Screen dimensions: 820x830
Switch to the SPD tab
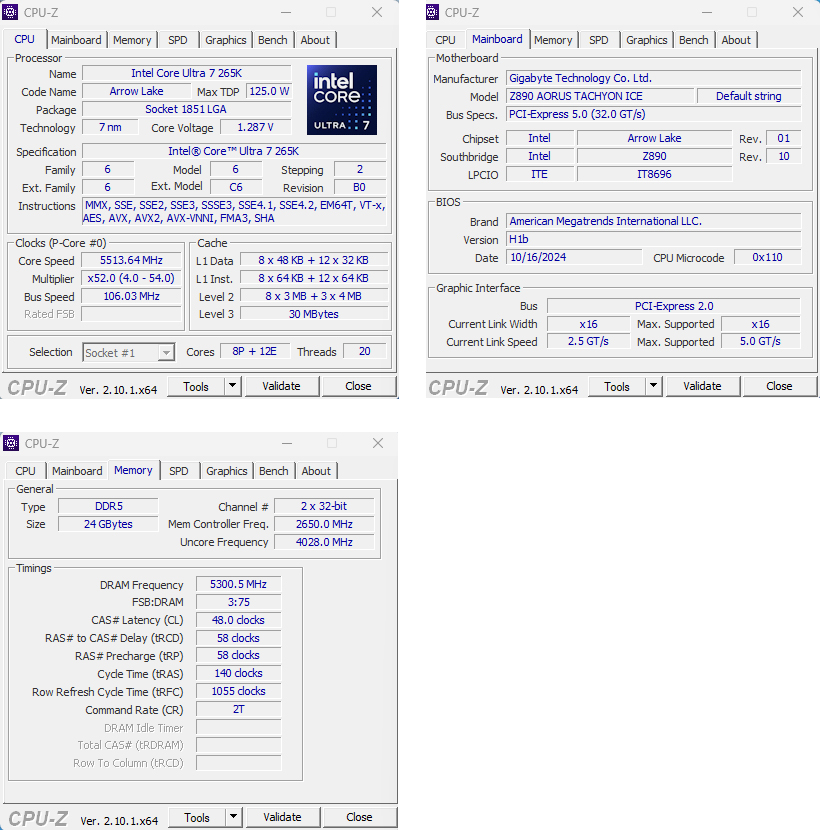point(178,40)
